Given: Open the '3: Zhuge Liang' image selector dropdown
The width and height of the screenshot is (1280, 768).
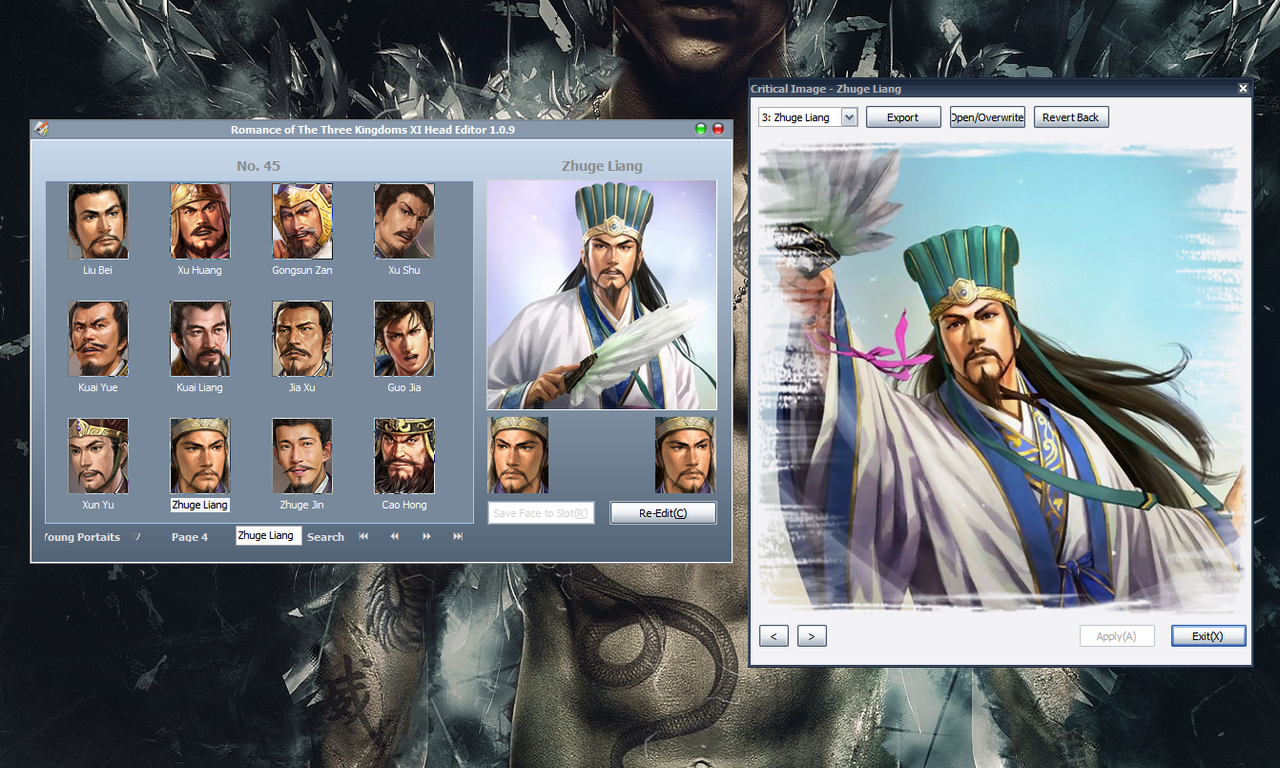Looking at the screenshot, I should [849, 117].
